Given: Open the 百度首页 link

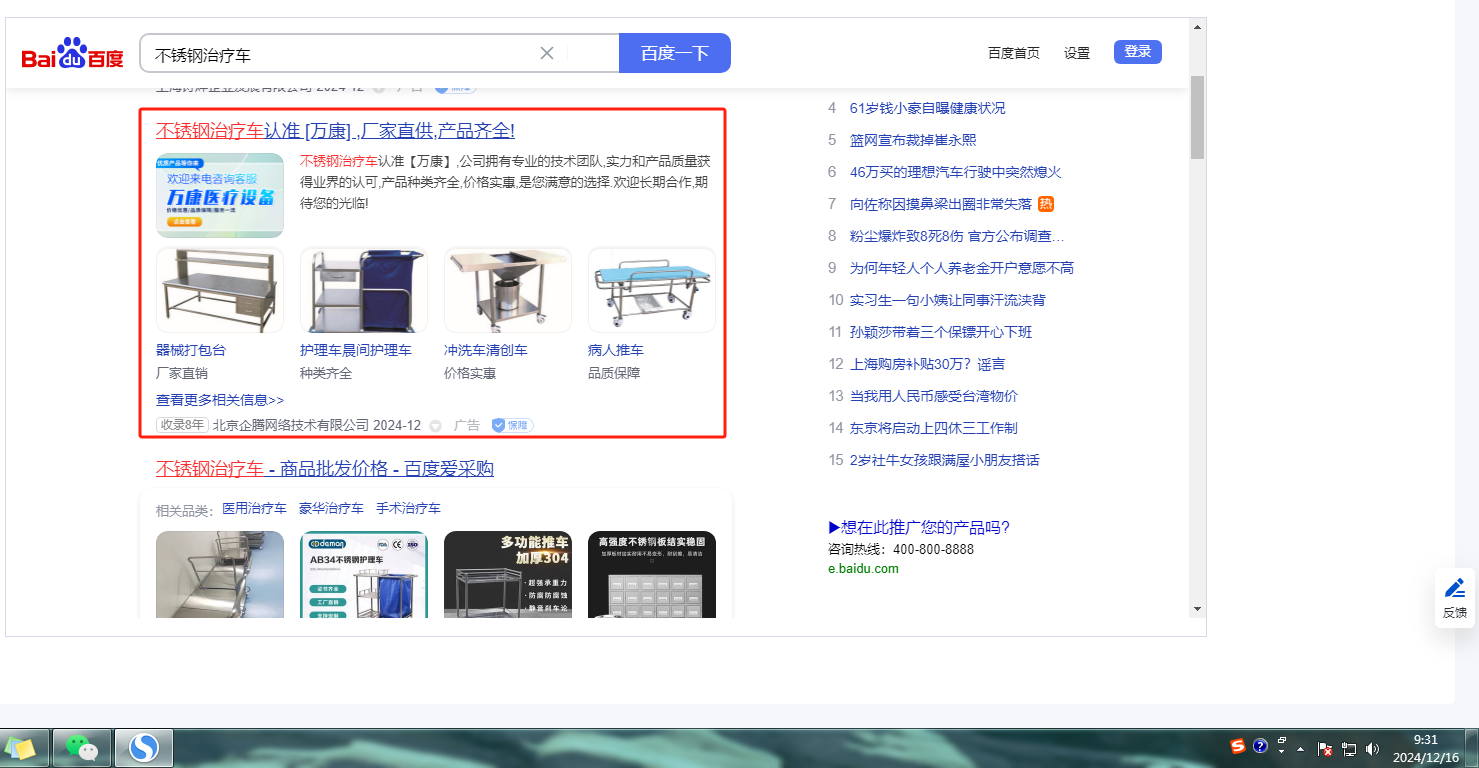Looking at the screenshot, I should pyautogui.click(x=1013, y=53).
